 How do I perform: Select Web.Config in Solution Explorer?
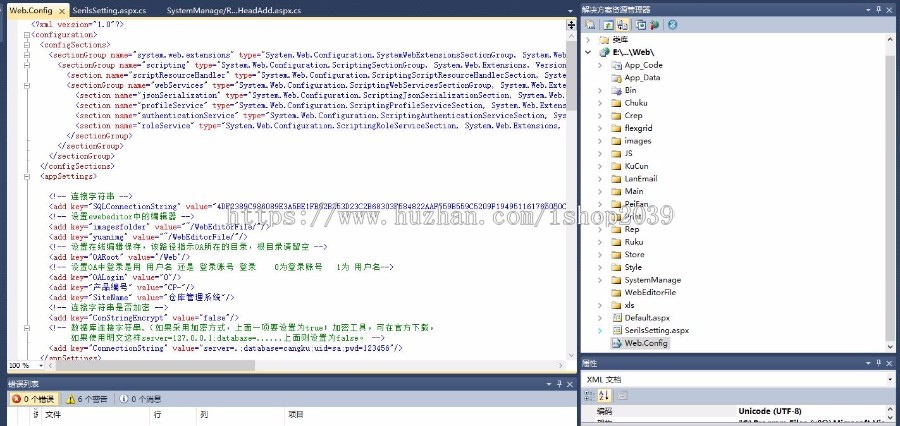point(646,343)
